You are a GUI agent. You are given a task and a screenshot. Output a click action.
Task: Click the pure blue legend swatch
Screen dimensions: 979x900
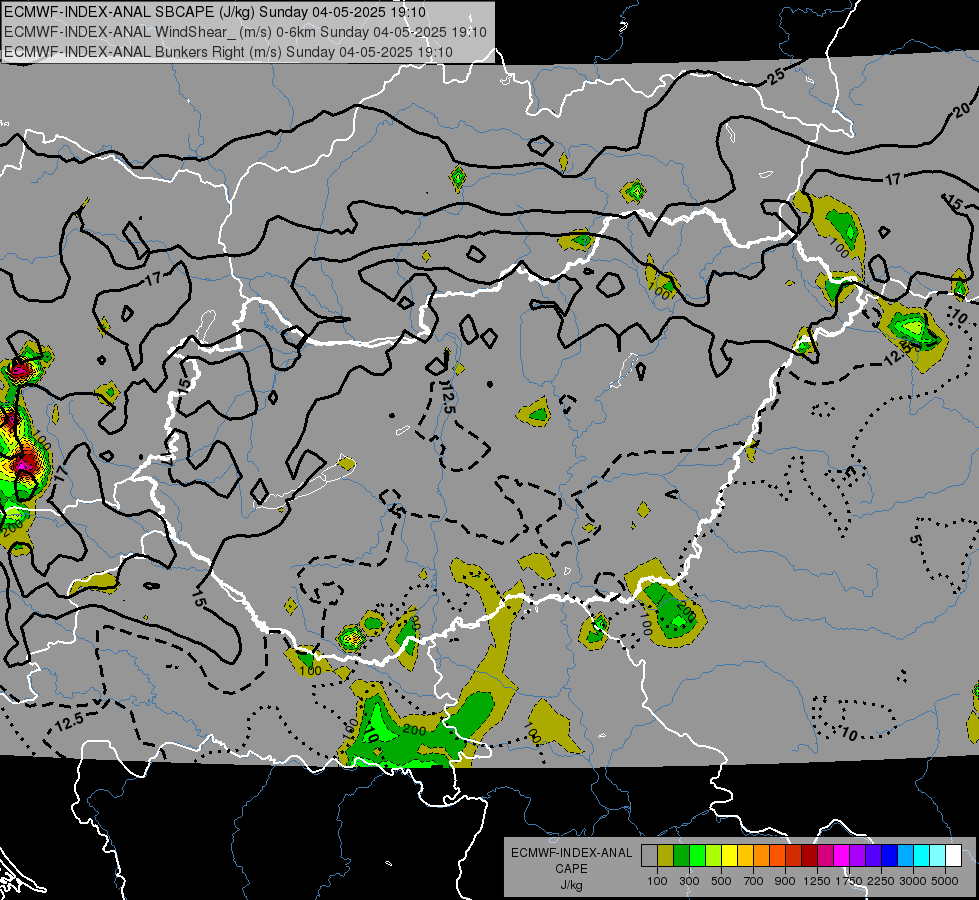click(x=890, y=855)
